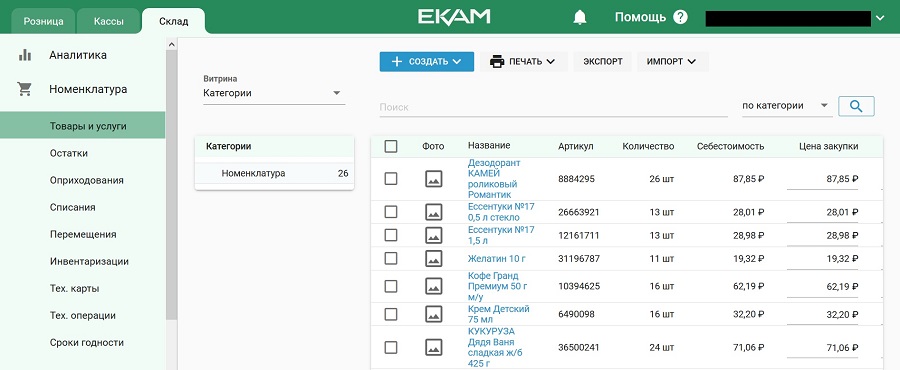This screenshot has height=370, width=900.
Task: Open the КУКУРУЗА Дядя Ваня сладкая link
Action: pos(495,347)
